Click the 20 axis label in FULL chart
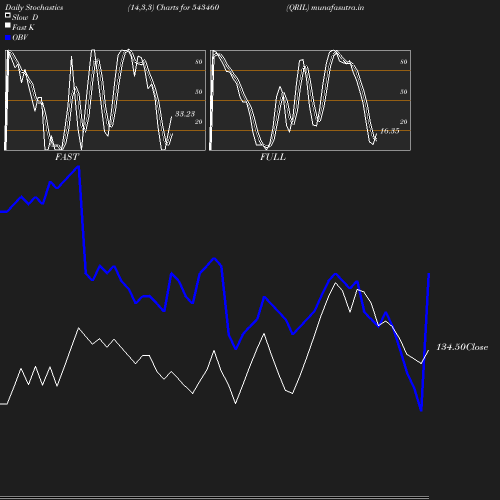This screenshot has width=500, height=500. (x=404, y=122)
